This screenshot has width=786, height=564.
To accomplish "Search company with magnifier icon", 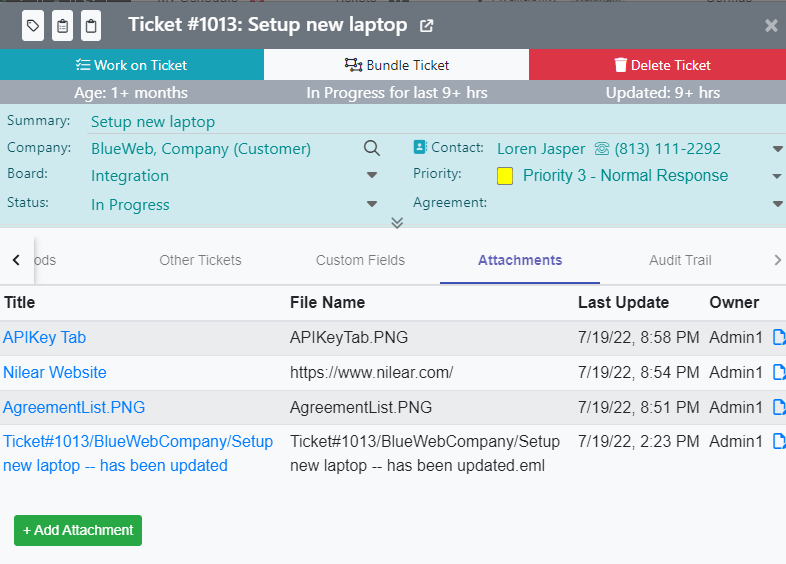I will coord(371,148).
